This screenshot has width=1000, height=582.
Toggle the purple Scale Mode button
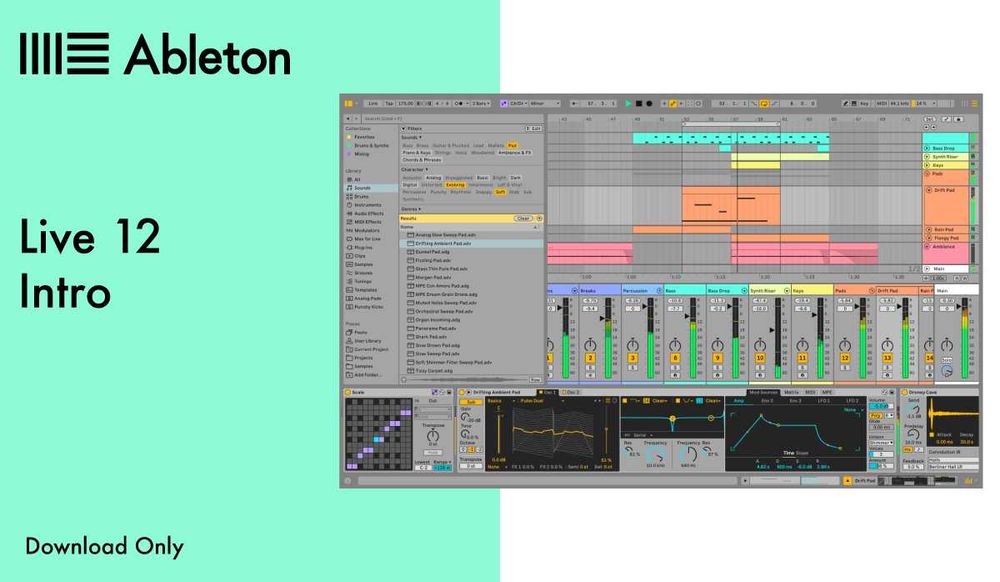[x=504, y=103]
